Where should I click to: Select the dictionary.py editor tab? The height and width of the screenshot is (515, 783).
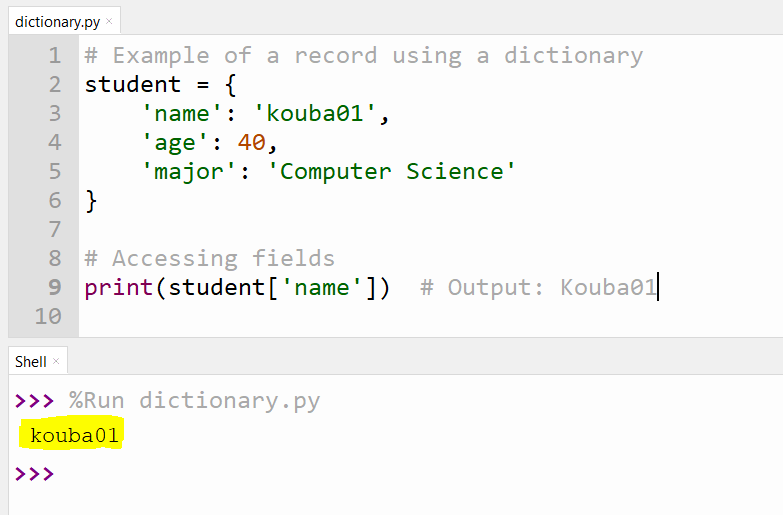[56, 20]
